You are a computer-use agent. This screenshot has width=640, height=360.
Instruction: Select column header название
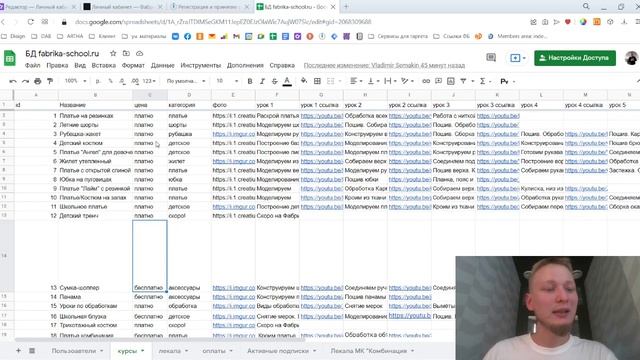[x=95, y=105]
